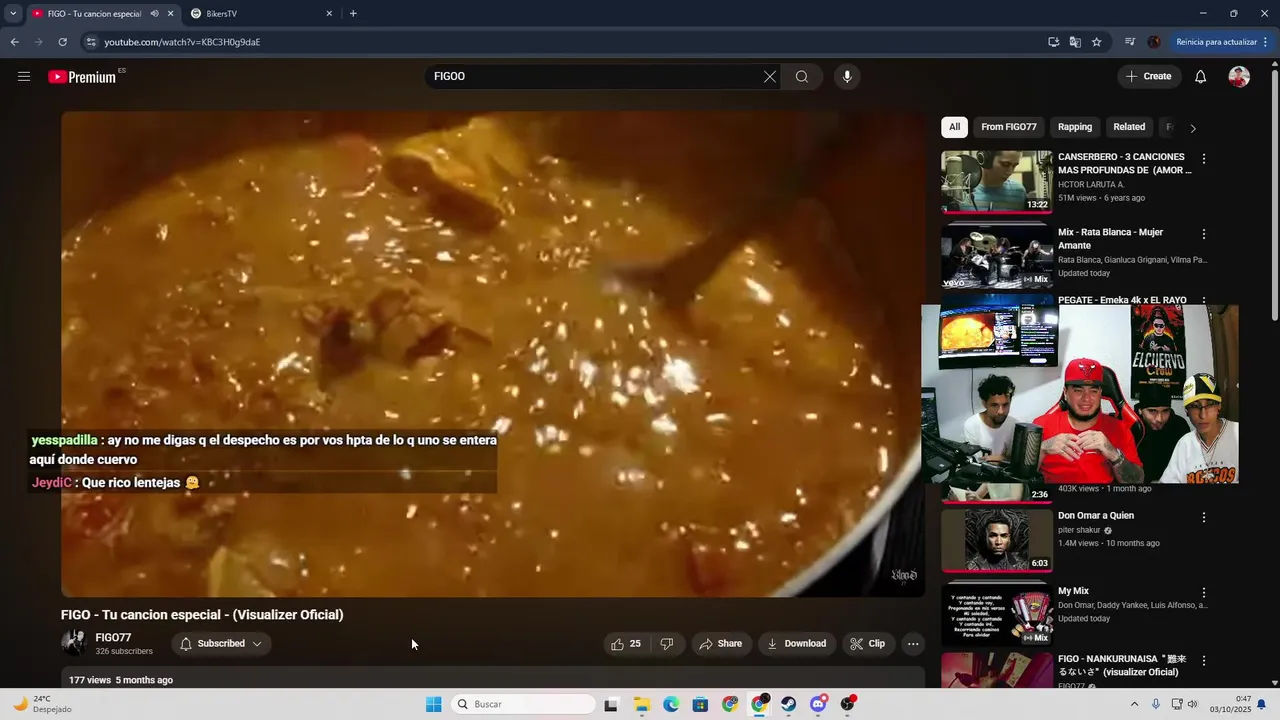The image size is (1280, 720).
Task: Select the Rapping filter chip
Action: coord(1075,127)
